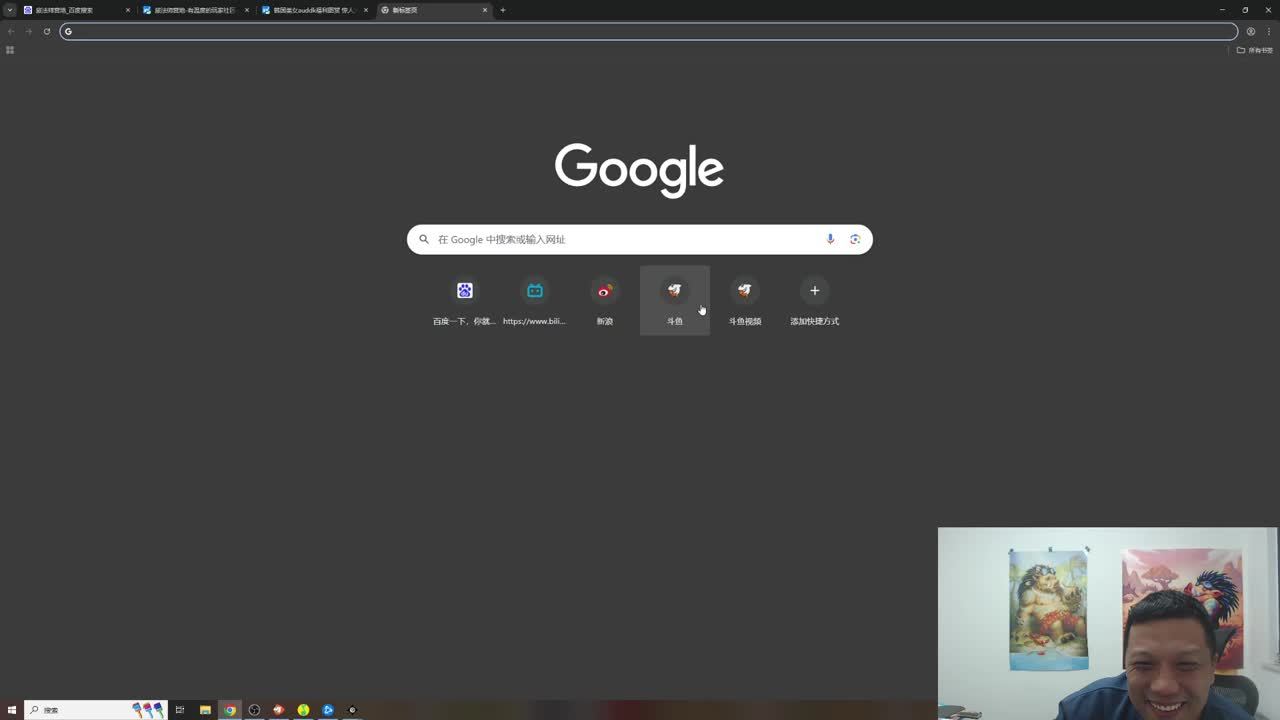Open the 斗鱼视频 shortcut tile

click(745, 299)
